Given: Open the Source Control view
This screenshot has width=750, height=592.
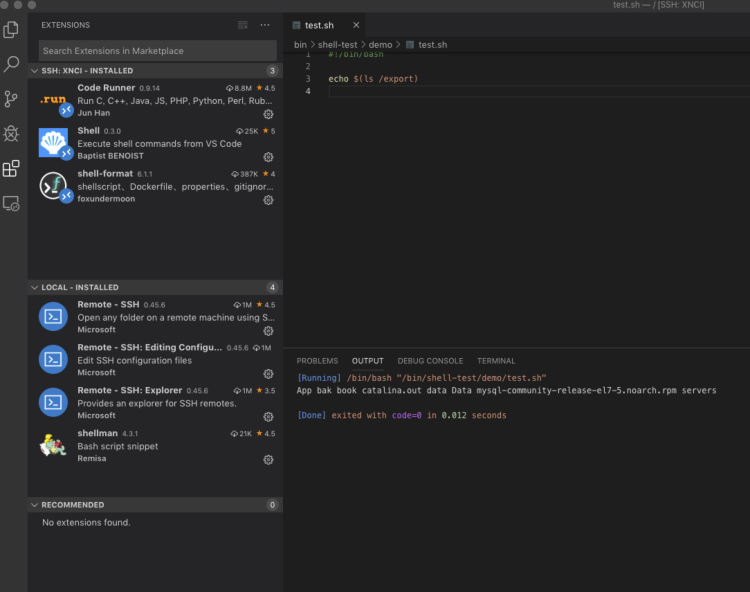Looking at the screenshot, I should point(12,99).
